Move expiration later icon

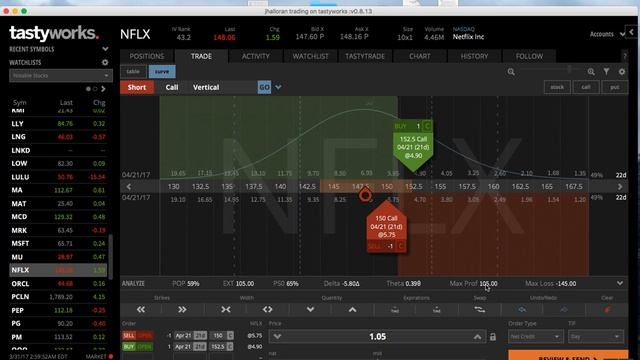pos(437,310)
